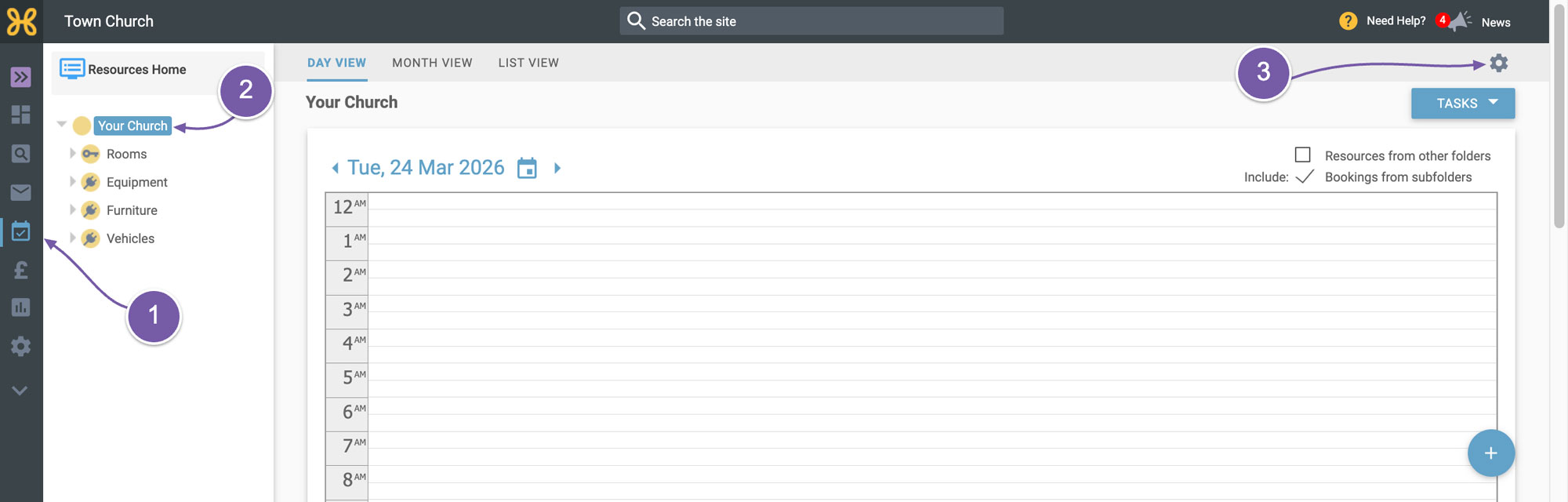Click the 1 AM time slot row
1568x502 pixels.
click(x=932, y=244)
